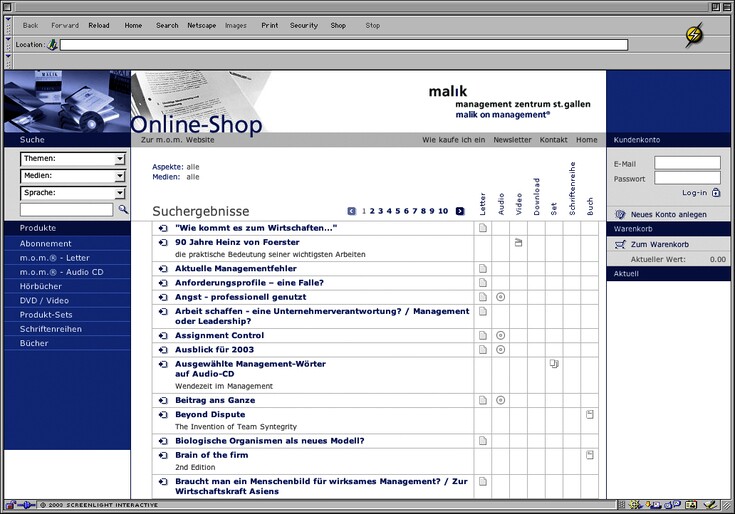This screenshot has width=735, height=514.
Task: Click Buch icon for Beyond Dispute
Action: click(590, 414)
